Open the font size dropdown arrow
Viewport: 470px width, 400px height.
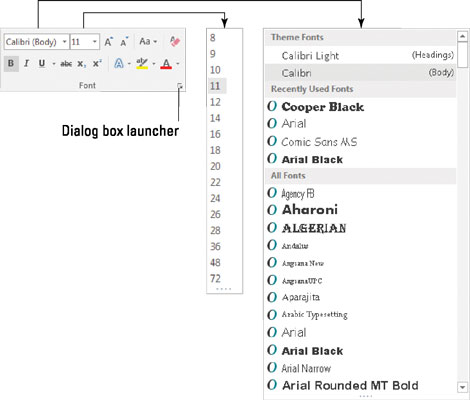pyautogui.click(x=95, y=42)
